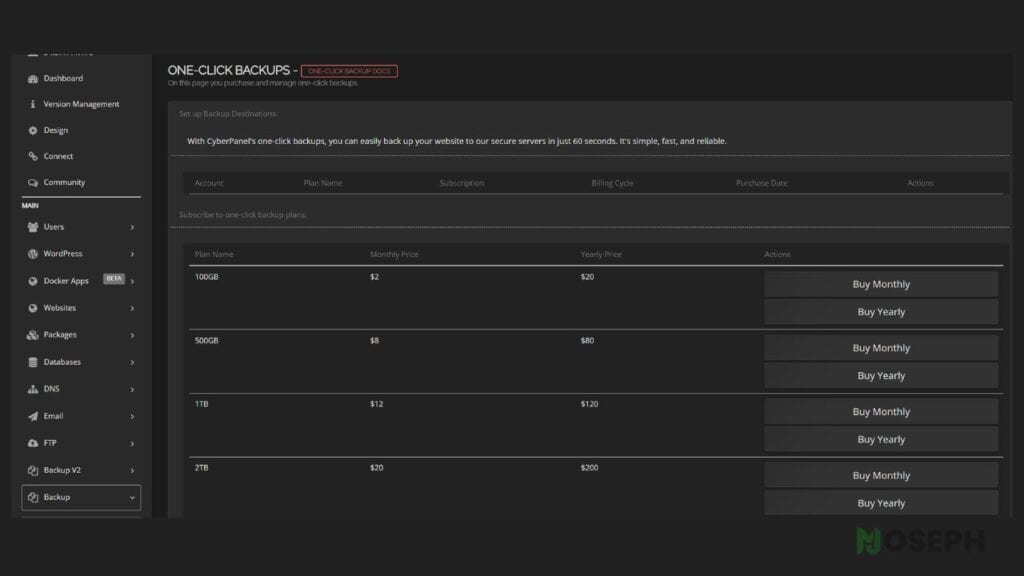Click the Version Management info icon

(x=33, y=104)
